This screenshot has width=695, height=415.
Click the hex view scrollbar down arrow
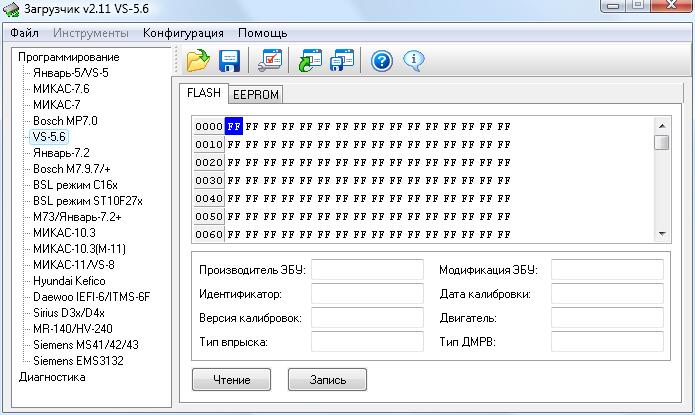[x=661, y=234]
